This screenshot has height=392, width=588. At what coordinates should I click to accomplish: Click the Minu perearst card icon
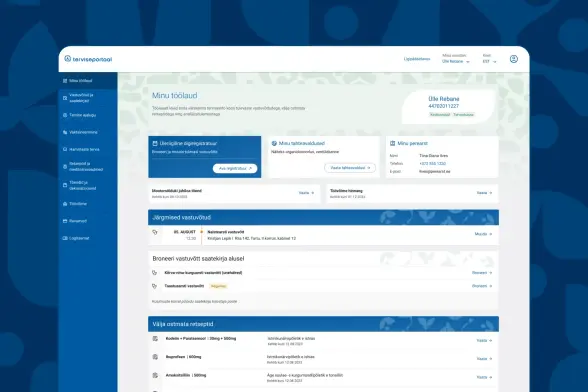coord(392,143)
